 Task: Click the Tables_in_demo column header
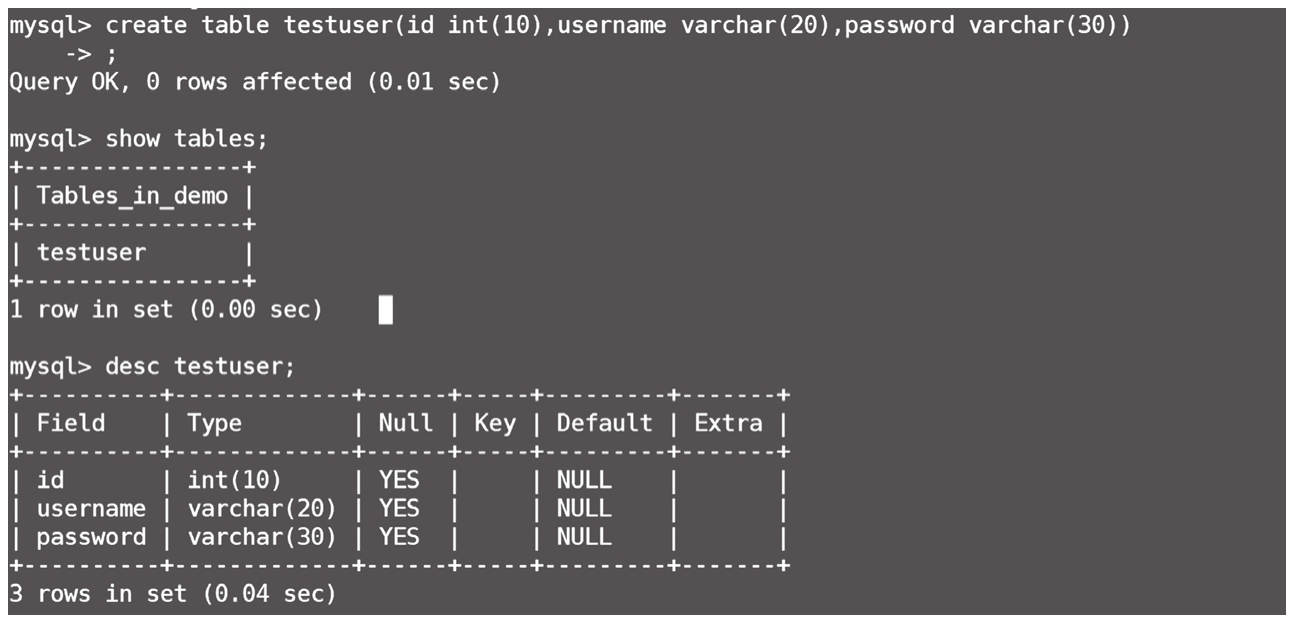pos(132,196)
